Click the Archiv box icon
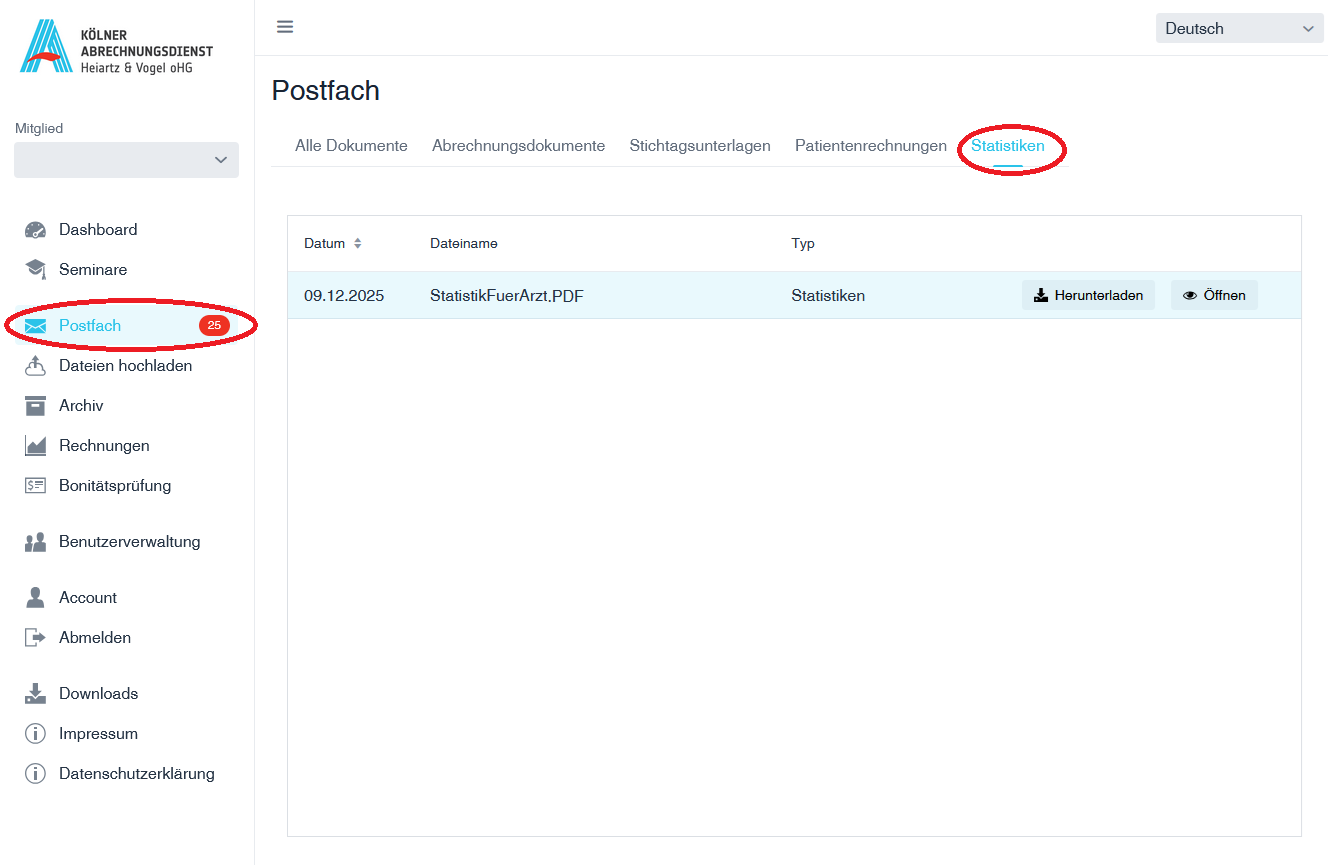 pyautogui.click(x=35, y=406)
